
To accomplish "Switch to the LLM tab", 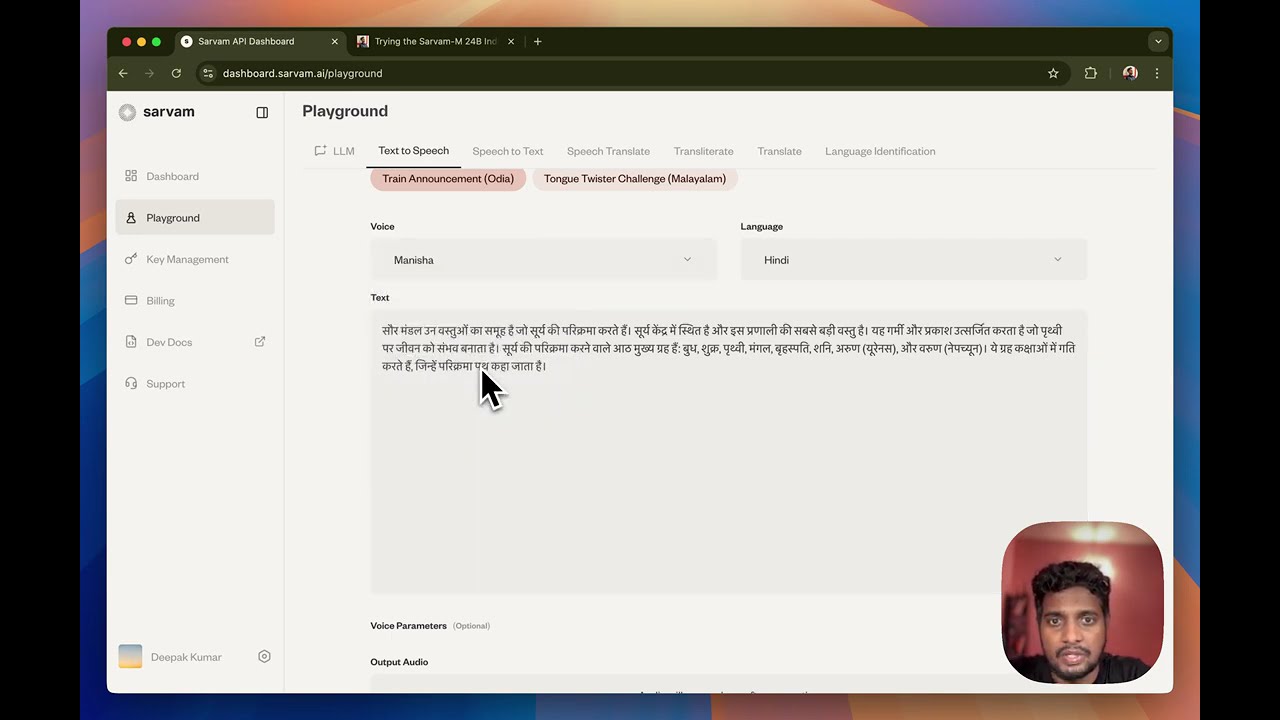I will click(x=334, y=151).
